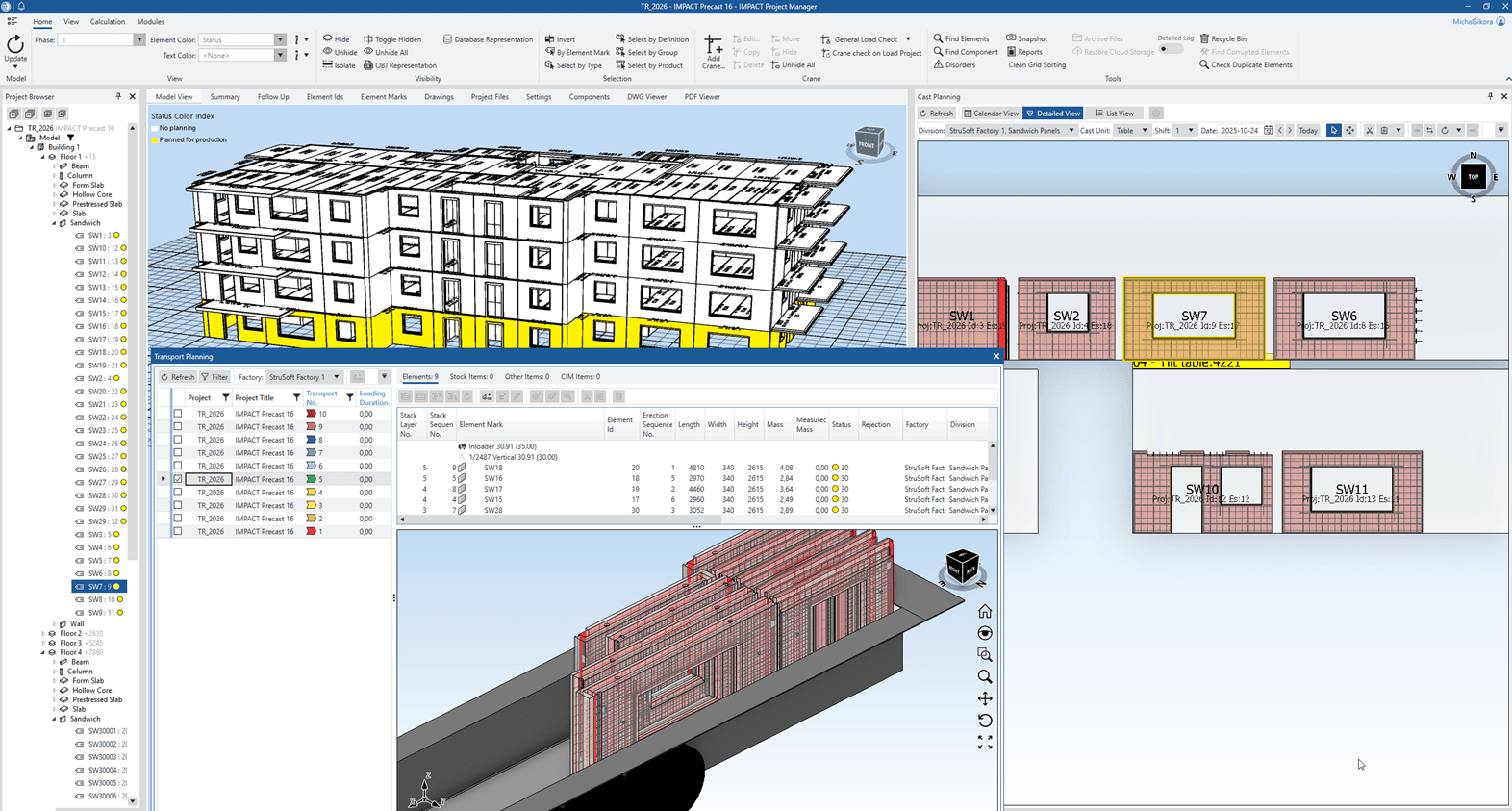Expand the Floor 2 tree node
This screenshot has height=811, width=1512.
click(x=43, y=634)
